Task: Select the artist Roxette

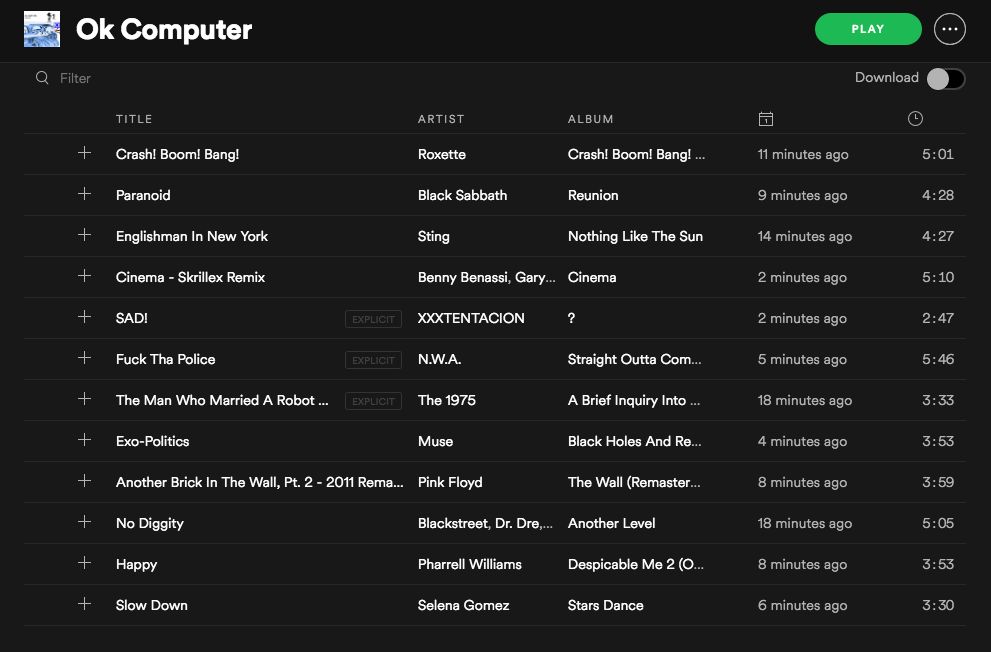Action: (440, 154)
